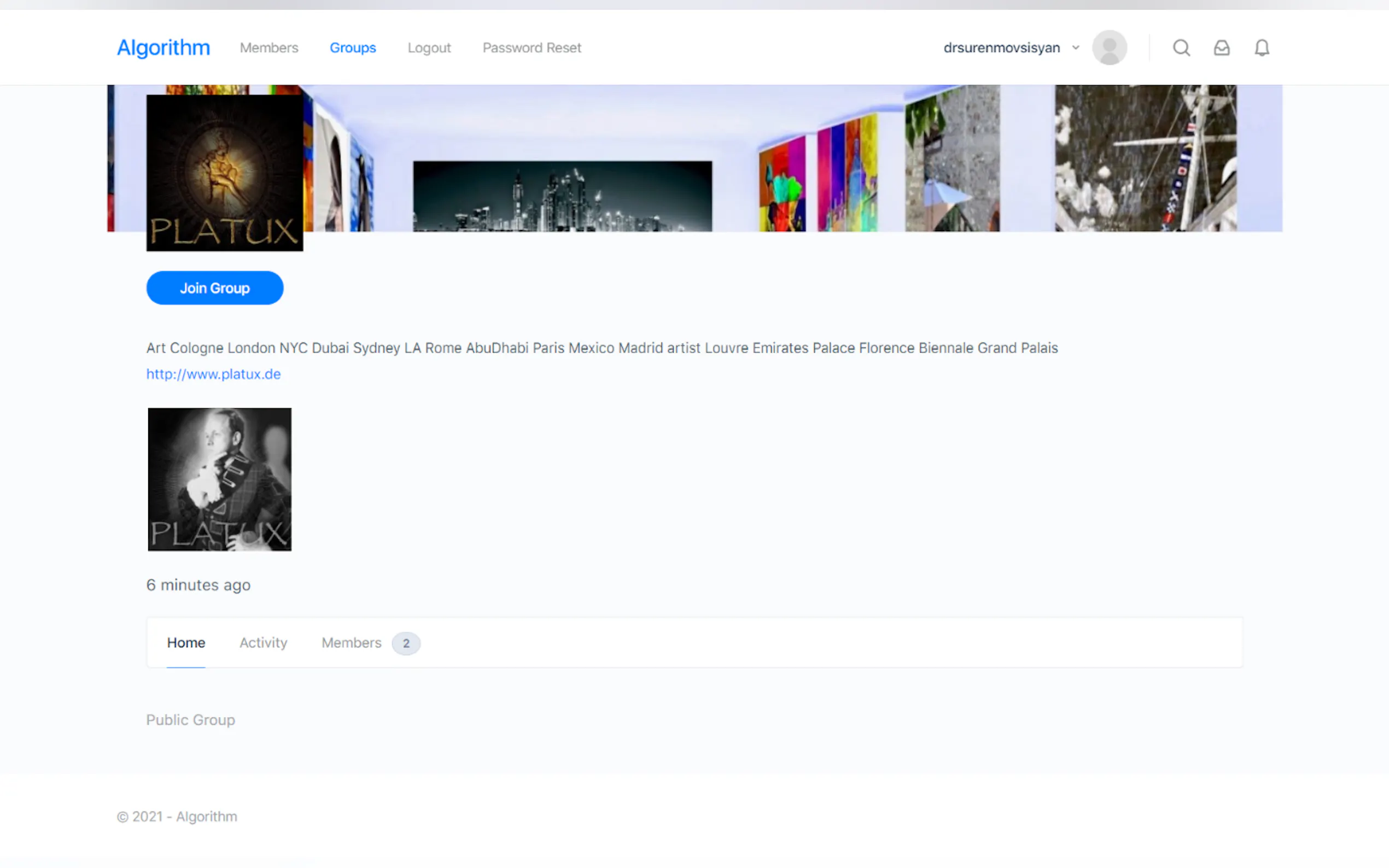The height and width of the screenshot is (868, 1389).
Task: Switch to the group Members tab
Action: 351,642
